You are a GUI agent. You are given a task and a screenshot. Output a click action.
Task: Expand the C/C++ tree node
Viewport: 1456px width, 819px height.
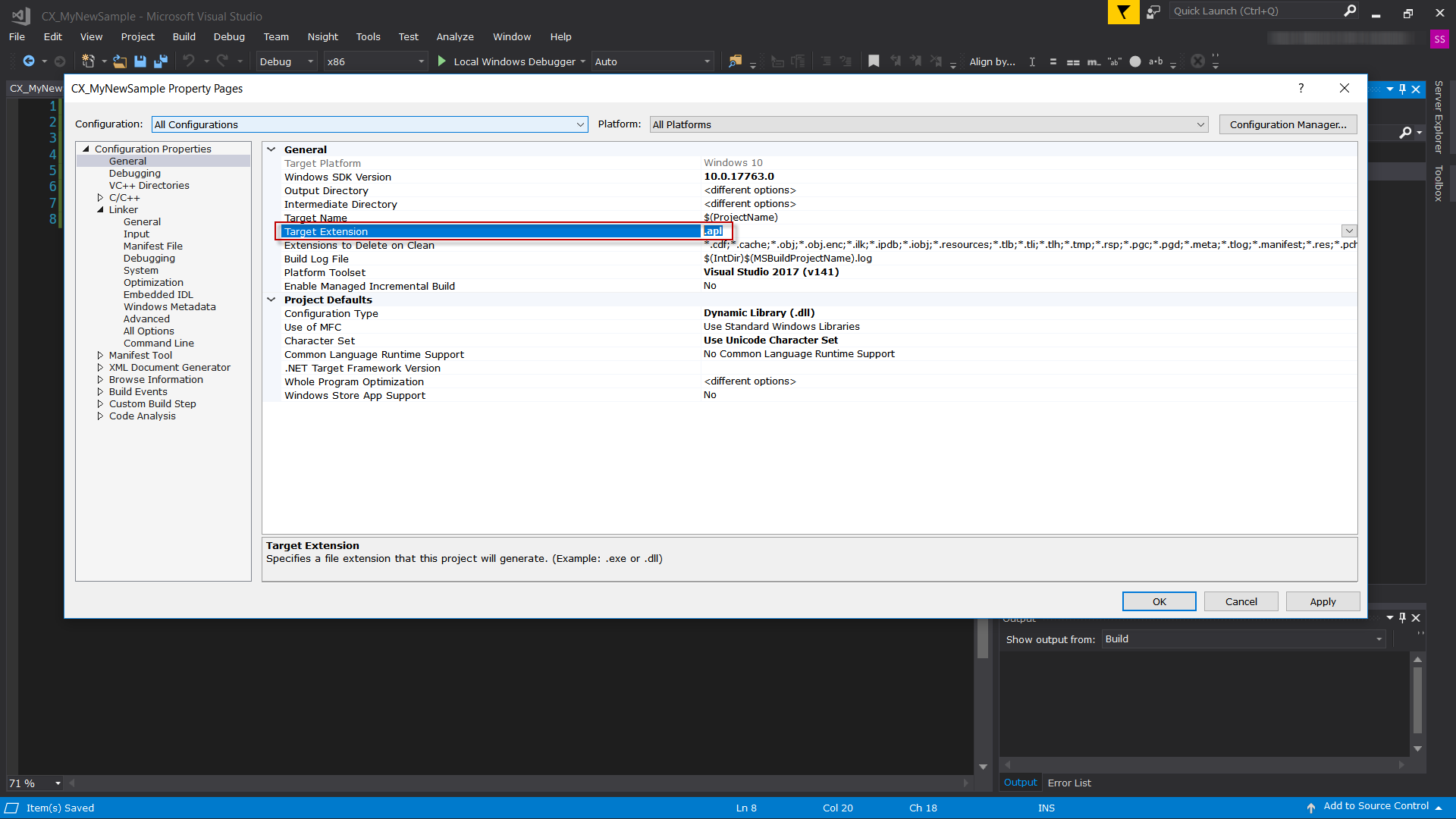(100, 198)
